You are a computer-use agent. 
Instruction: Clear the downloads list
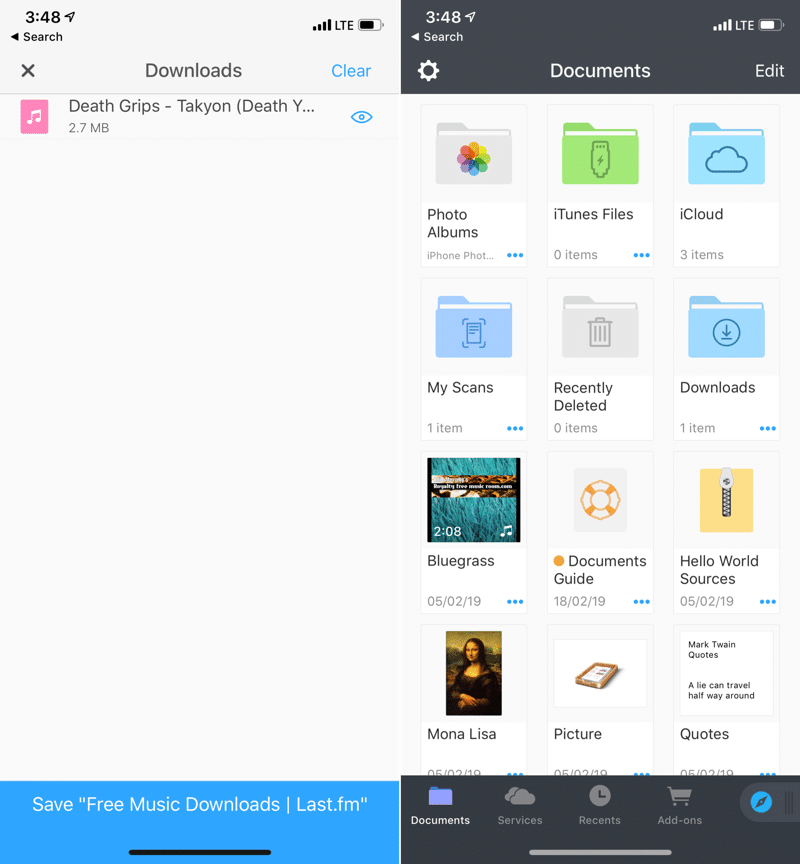351,71
